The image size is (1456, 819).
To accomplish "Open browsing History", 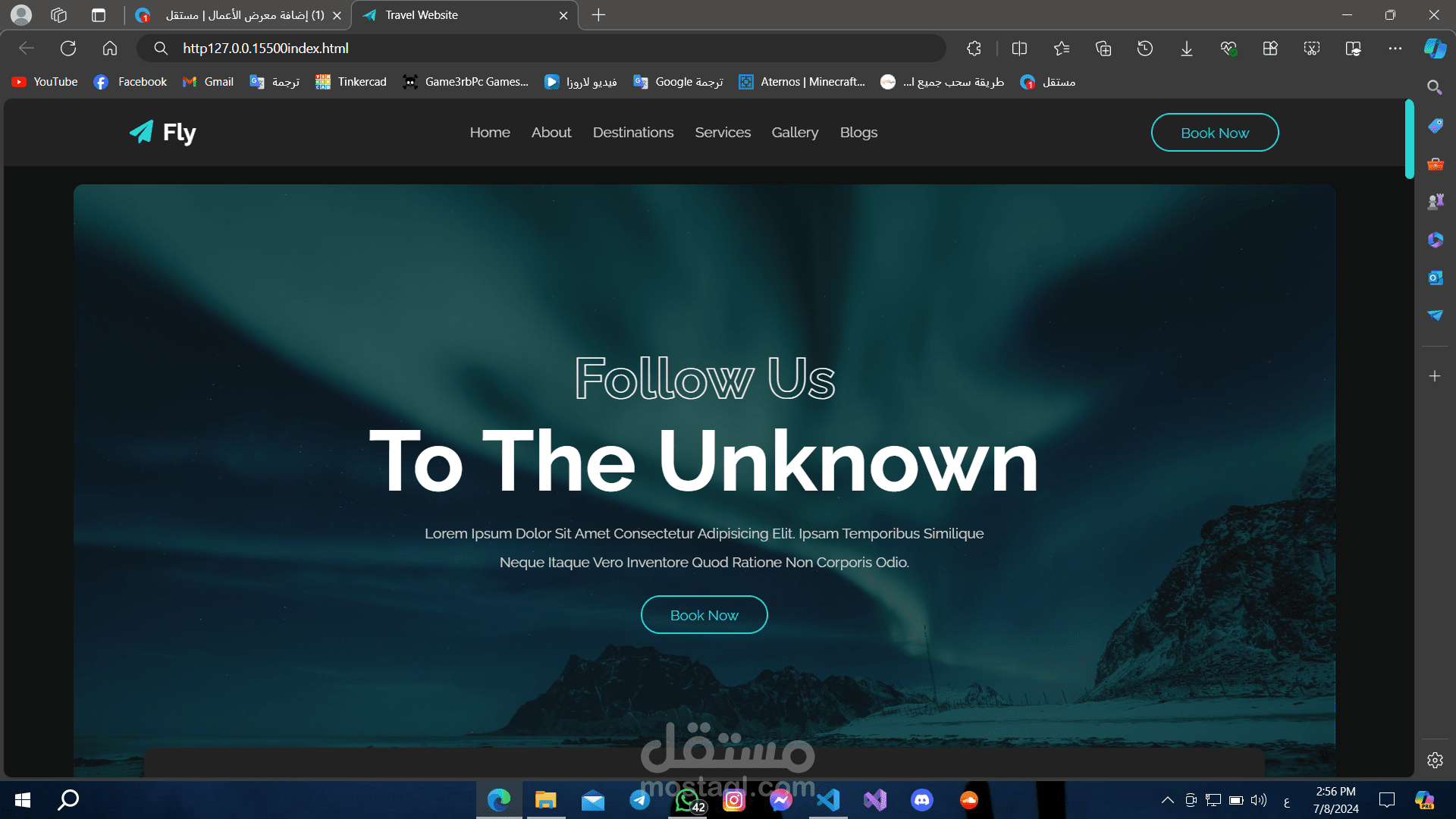I will tap(1145, 49).
